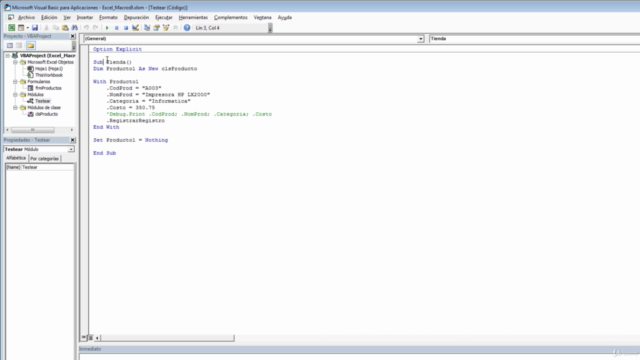Collapse the VBAProject root node
This screenshot has height=360, width=640.
[x=8, y=56]
